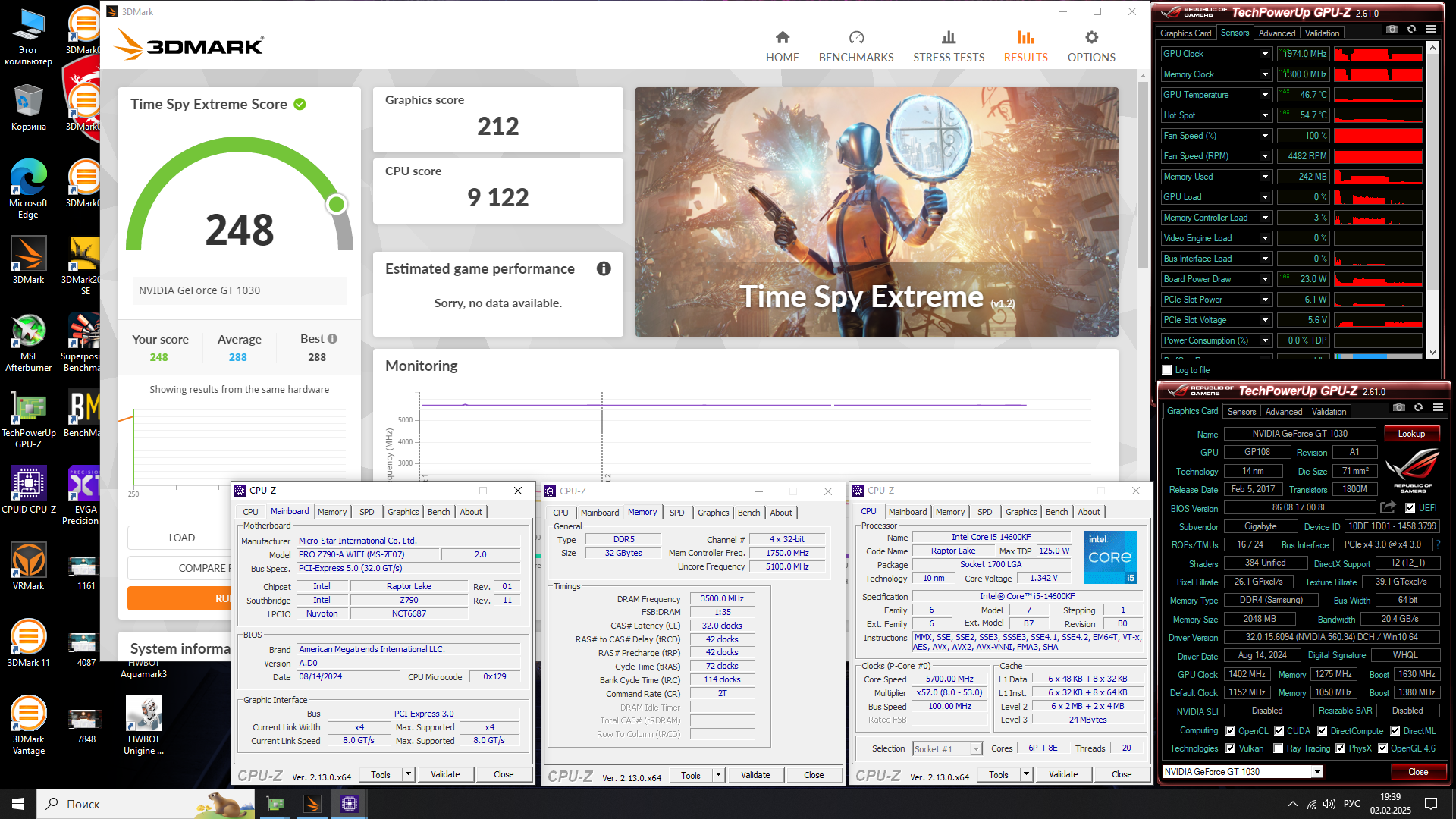Click Validate in CPU-Z Memory window
The width and height of the screenshot is (1456, 819).
(755, 775)
